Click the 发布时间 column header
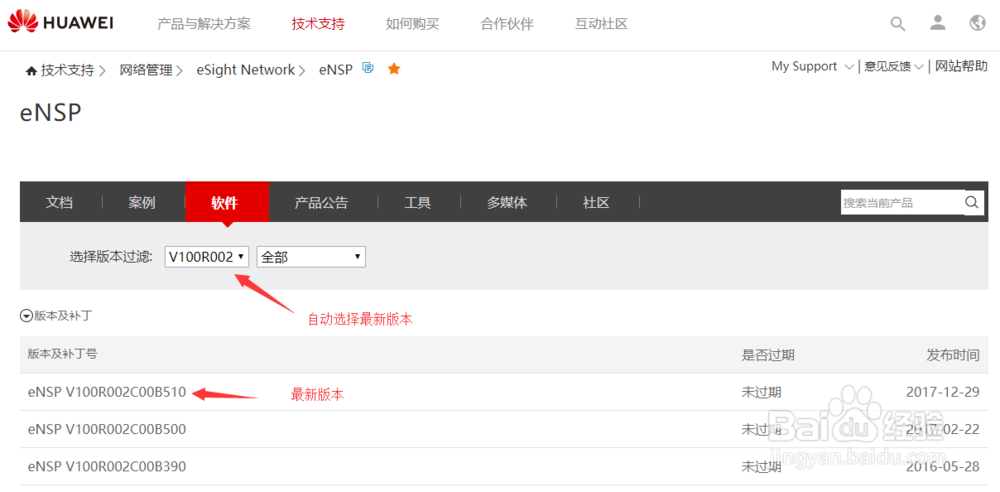This screenshot has height=492, width=1000. (953, 355)
